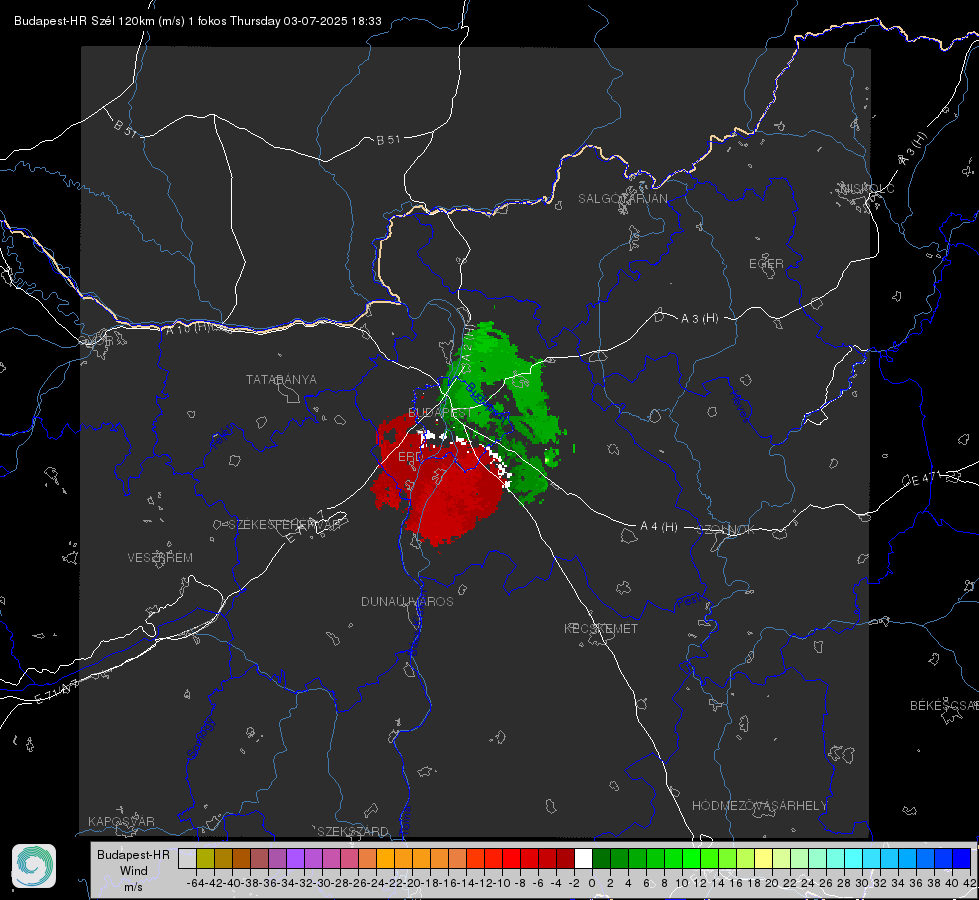Viewport: 979px width, 900px height.
Task: Click the ÉRD city label
Action: tap(410, 457)
